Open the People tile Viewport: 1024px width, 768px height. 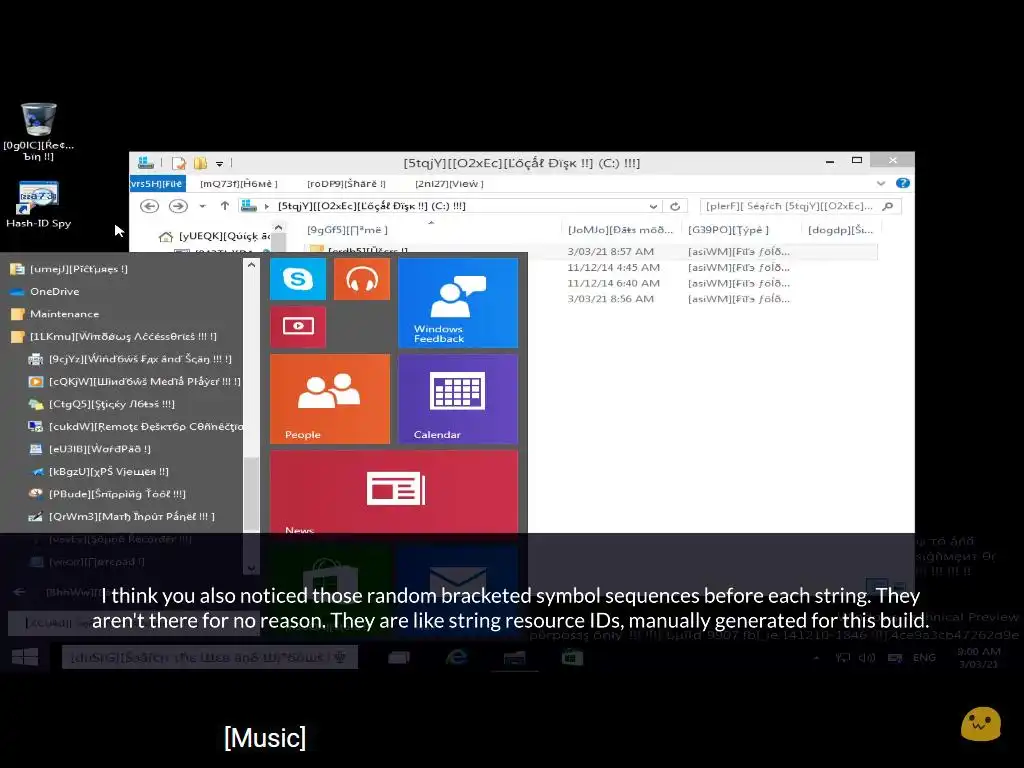[330, 398]
